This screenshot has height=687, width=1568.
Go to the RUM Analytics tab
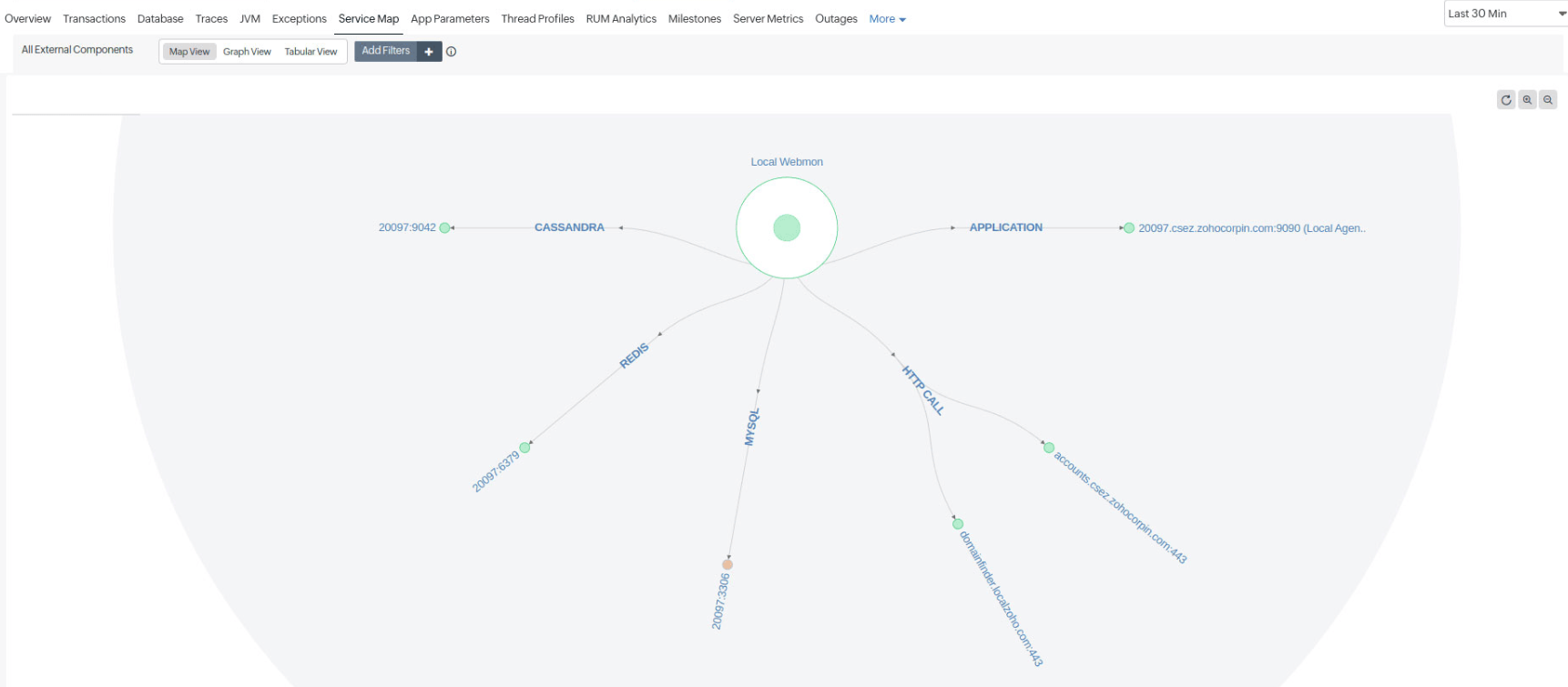tap(621, 19)
